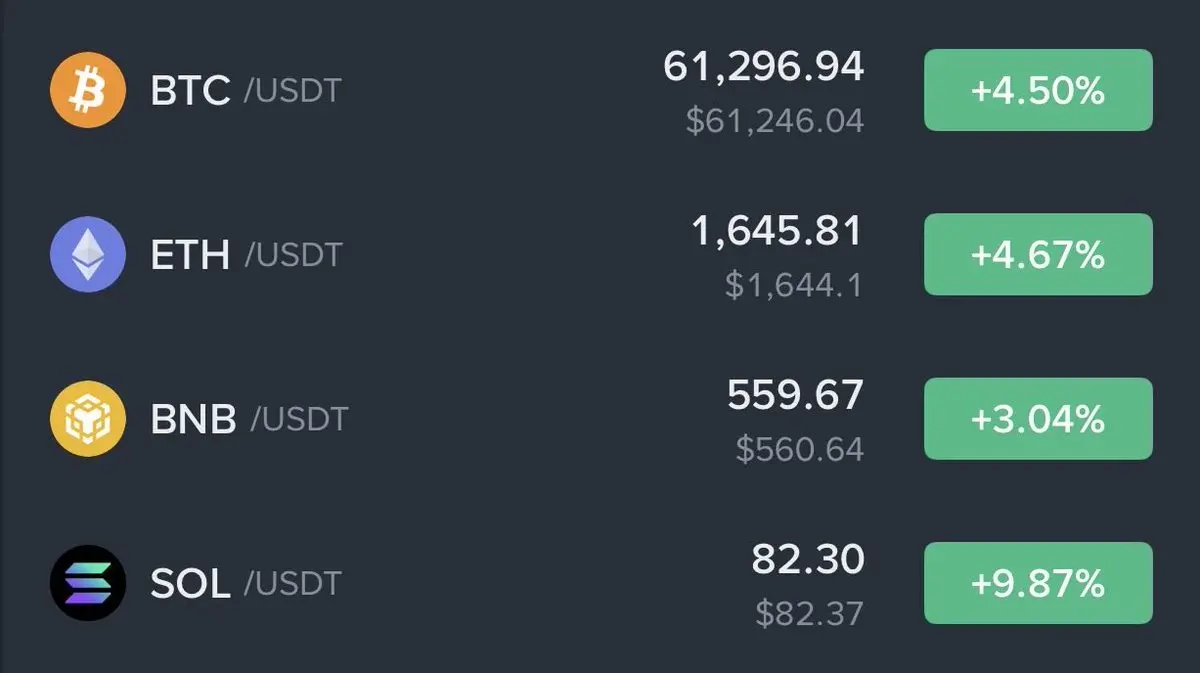Click the orange Bitcoin coin icon
The width and height of the screenshot is (1200, 673).
(88, 90)
